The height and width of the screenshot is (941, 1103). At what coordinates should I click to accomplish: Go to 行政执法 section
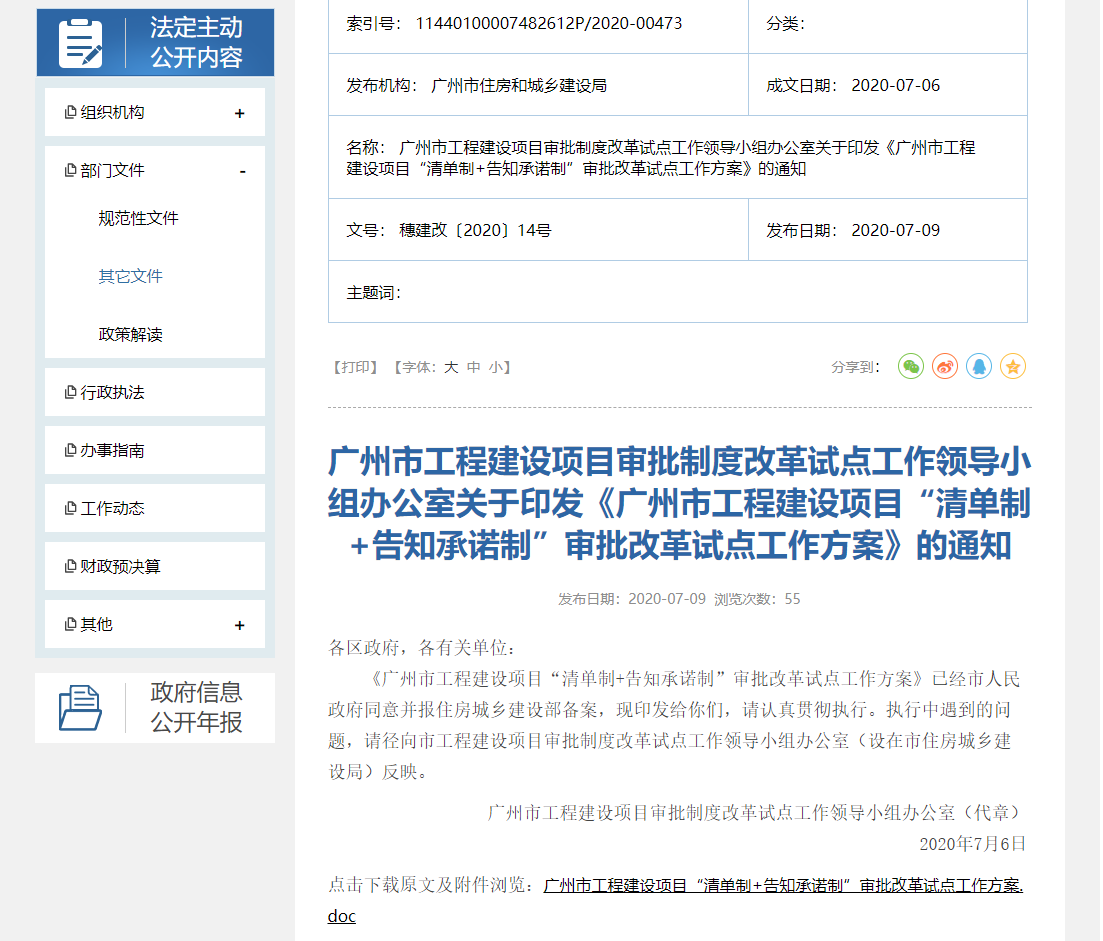click(x=112, y=392)
